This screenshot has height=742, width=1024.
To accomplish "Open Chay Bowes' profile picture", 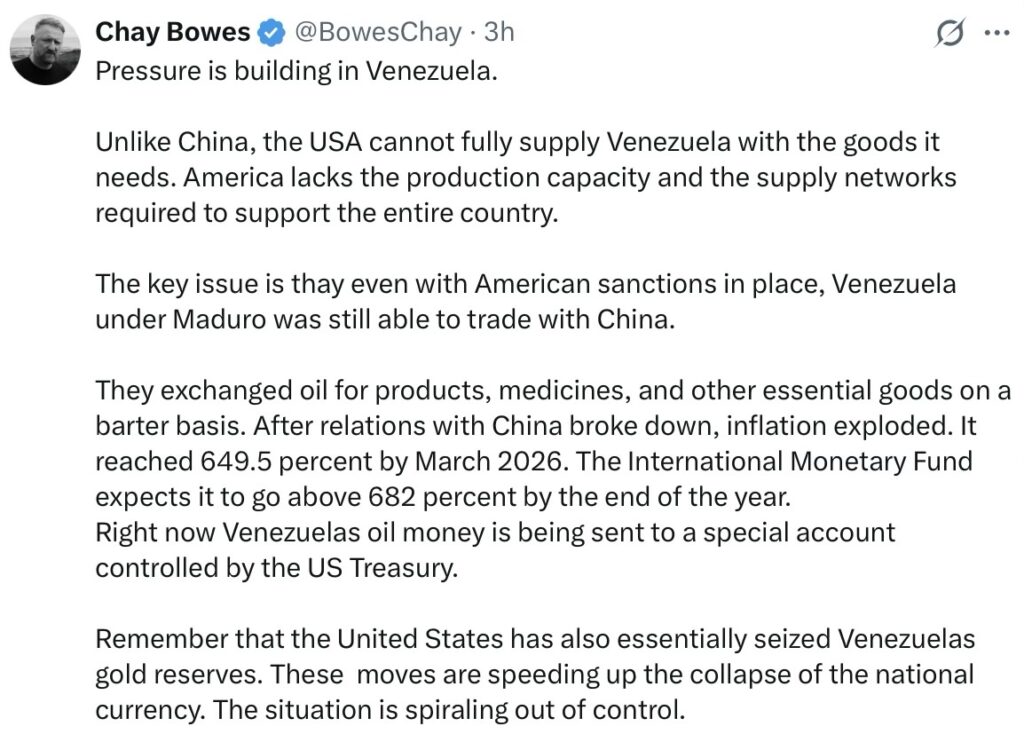I will point(47,50).
